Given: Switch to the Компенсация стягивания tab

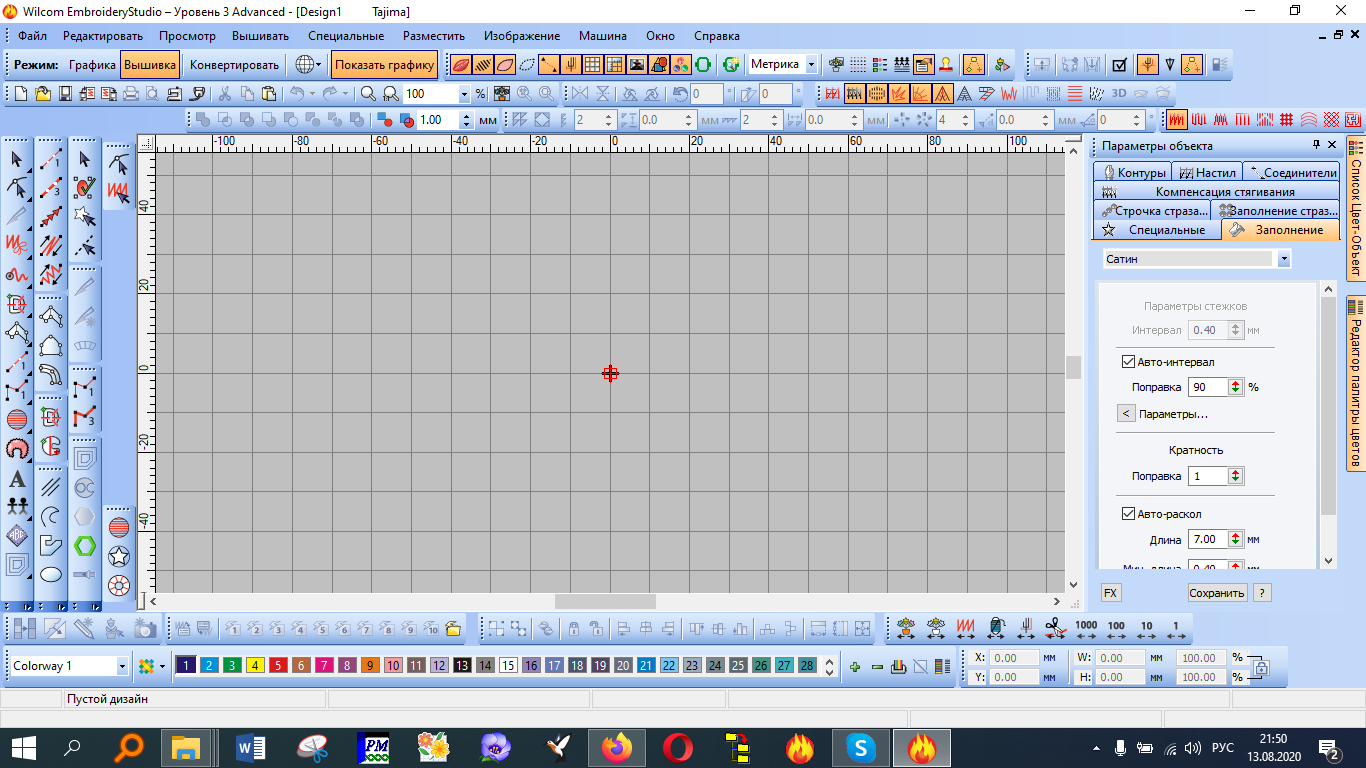Looking at the screenshot, I should point(1217,191).
